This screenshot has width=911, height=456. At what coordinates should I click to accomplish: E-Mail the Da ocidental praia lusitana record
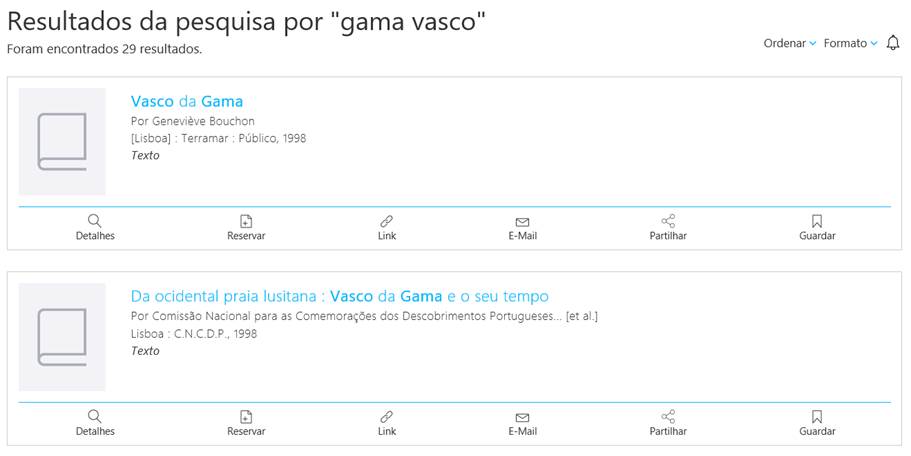(522, 423)
